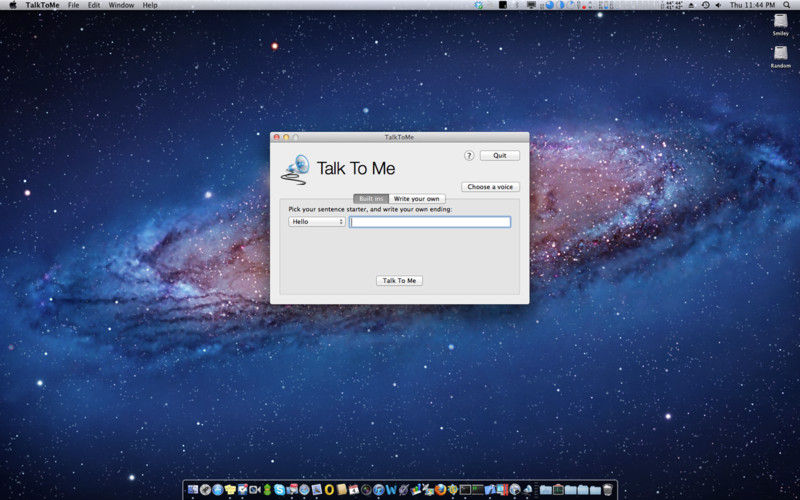Open the Hello sentence starter dropdown
The height and width of the screenshot is (500, 800).
pyautogui.click(x=317, y=222)
